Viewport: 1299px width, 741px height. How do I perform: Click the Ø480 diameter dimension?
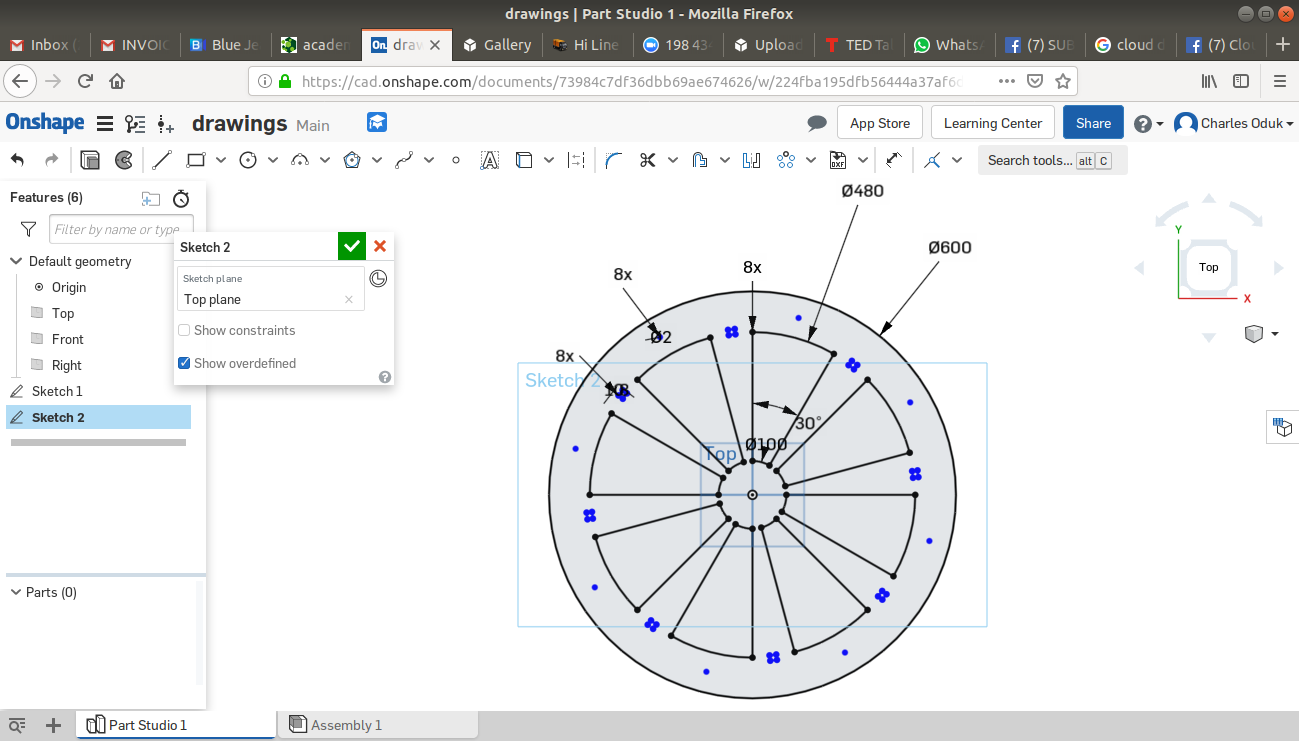(862, 190)
